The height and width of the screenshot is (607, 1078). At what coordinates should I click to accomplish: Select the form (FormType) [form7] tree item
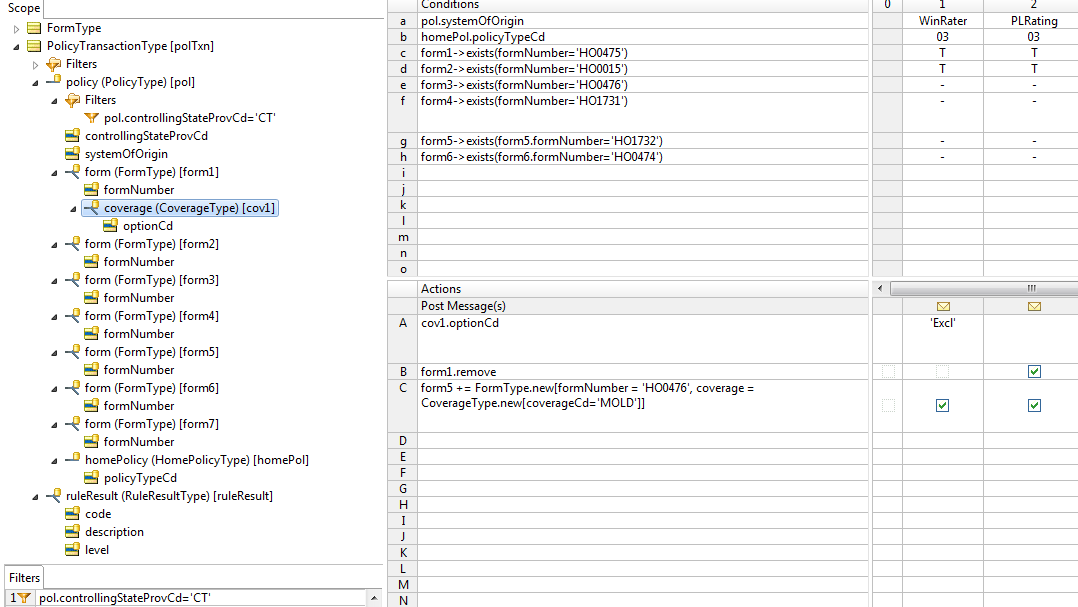[x=151, y=424]
